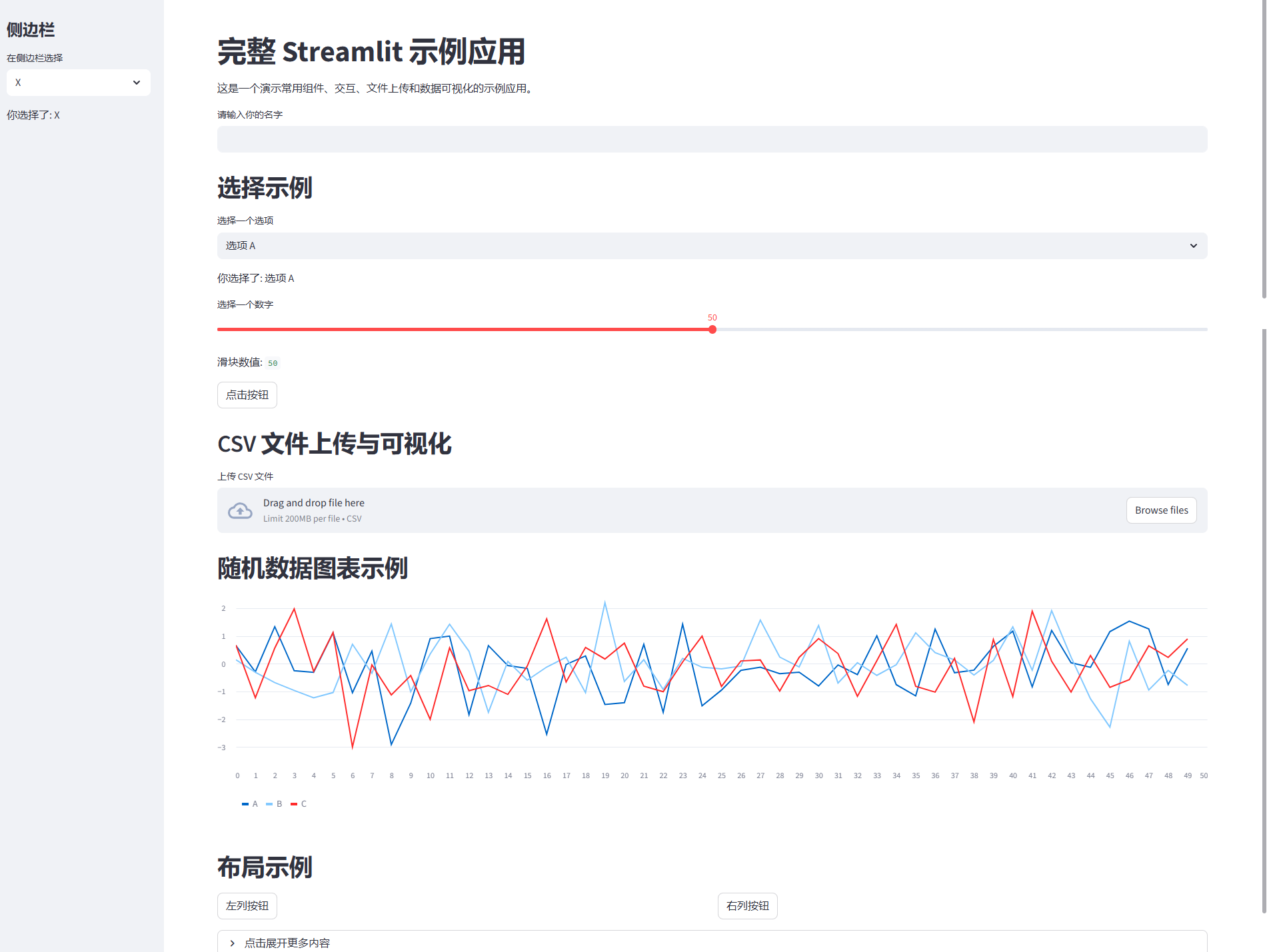The image size is (1267, 952).
Task: Click the 布局示例 heading
Action: pos(265,867)
